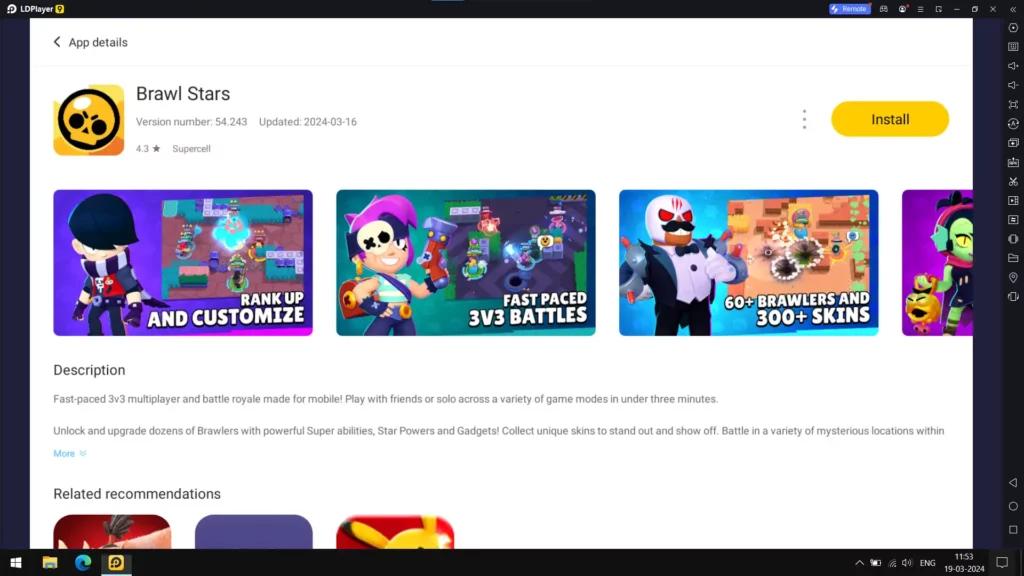Open video recorder icon in sidebar
Image resolution: width=1024 pixels, height=576 pixels.
coord(1013,200)
